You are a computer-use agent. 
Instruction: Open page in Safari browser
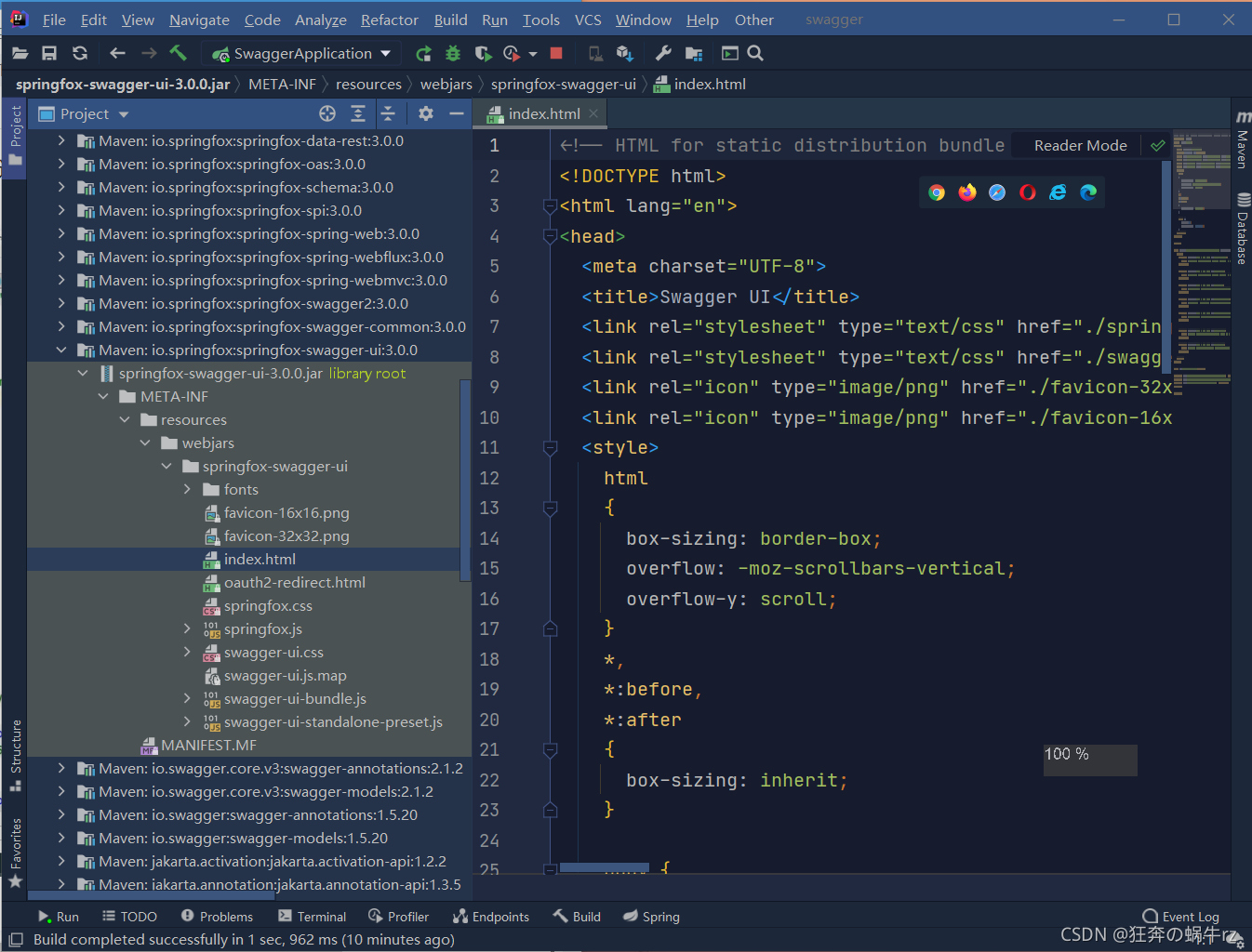tap(997, 192)
